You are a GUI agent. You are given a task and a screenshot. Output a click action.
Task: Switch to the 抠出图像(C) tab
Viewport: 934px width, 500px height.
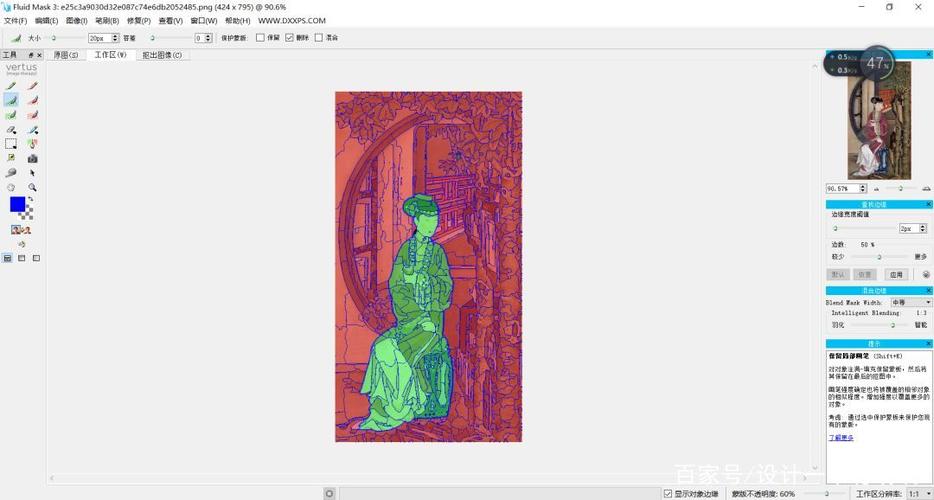pos(162,55)
